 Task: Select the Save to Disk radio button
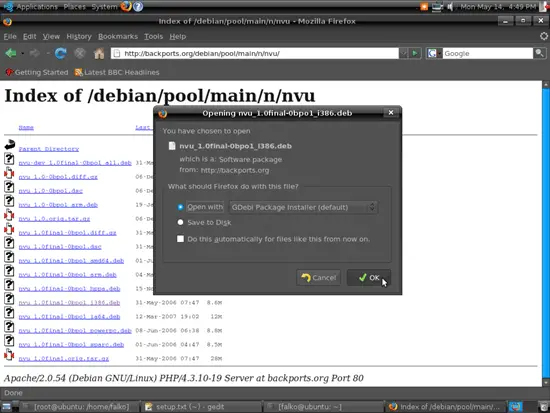click(x=180, y=222)
